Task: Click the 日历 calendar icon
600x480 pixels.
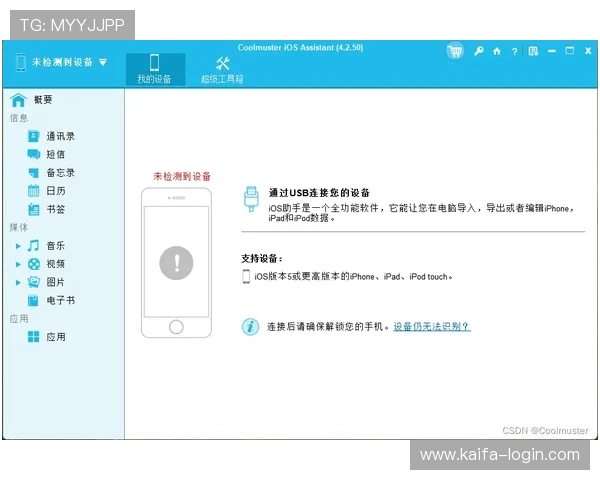Action: tap(34, 191)
